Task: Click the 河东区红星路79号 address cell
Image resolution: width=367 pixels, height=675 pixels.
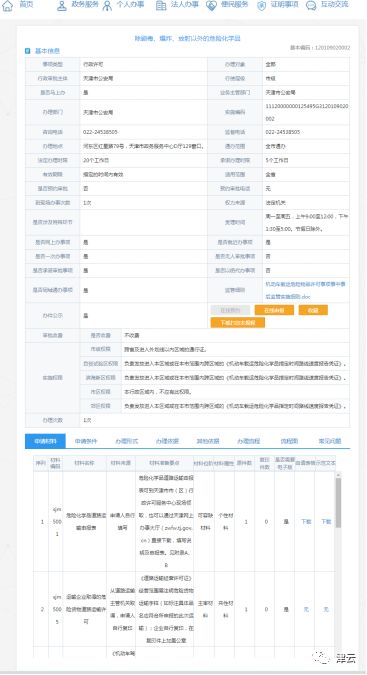Action: click(143, 146)
